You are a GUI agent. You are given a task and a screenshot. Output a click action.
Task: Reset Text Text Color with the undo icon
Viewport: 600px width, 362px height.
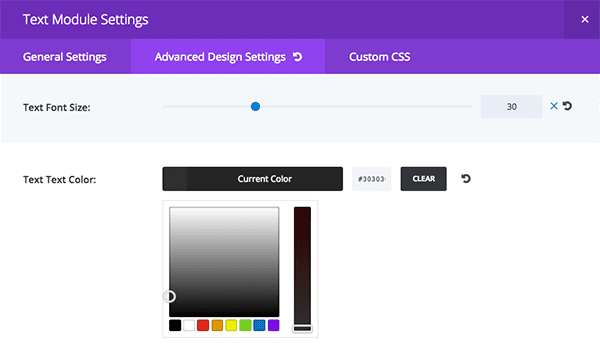click(x=466, y=178)
